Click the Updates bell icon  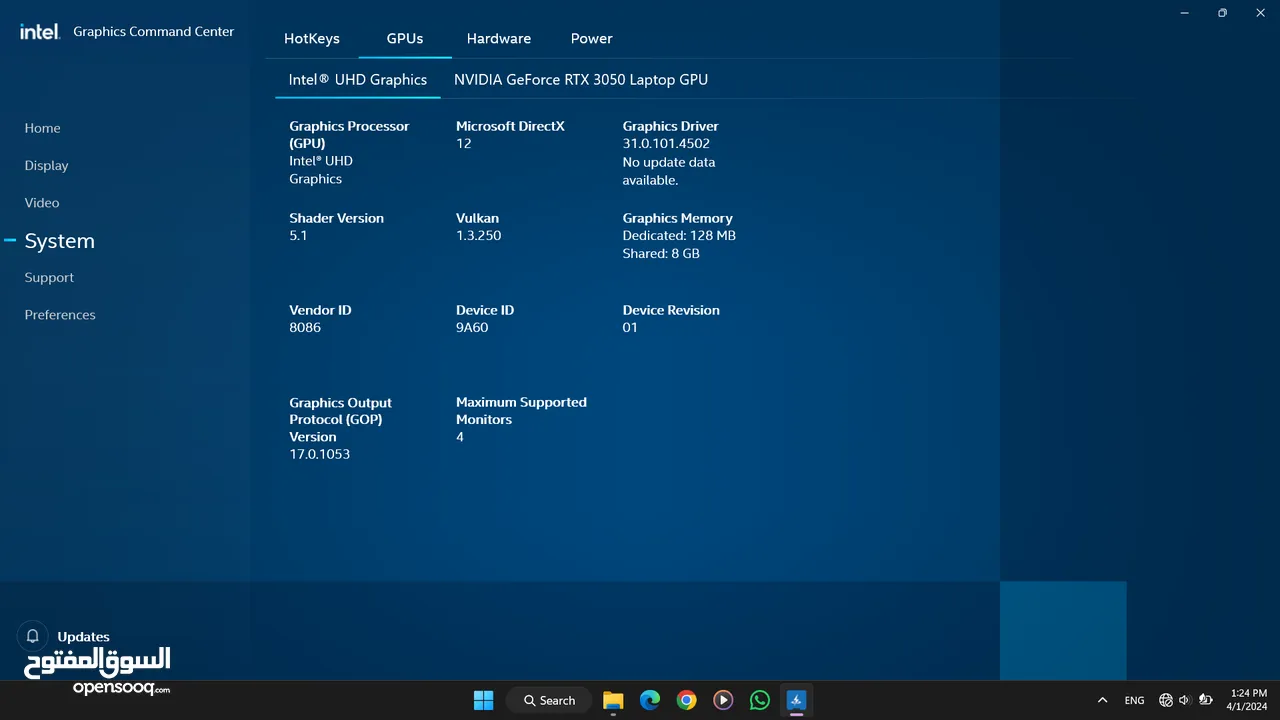pos(33,636)
